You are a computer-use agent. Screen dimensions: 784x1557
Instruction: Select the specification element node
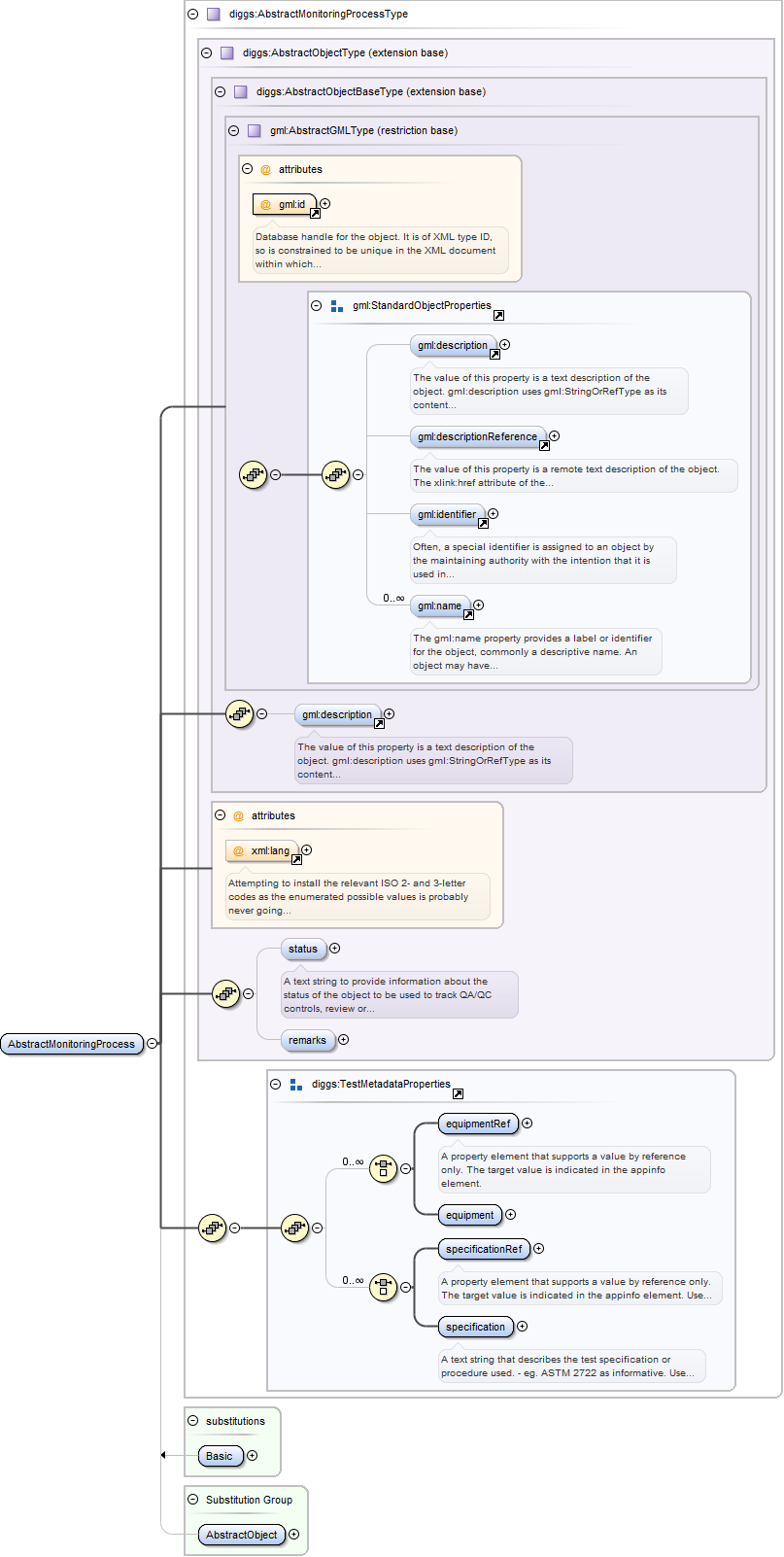(x=475, y=1327)
